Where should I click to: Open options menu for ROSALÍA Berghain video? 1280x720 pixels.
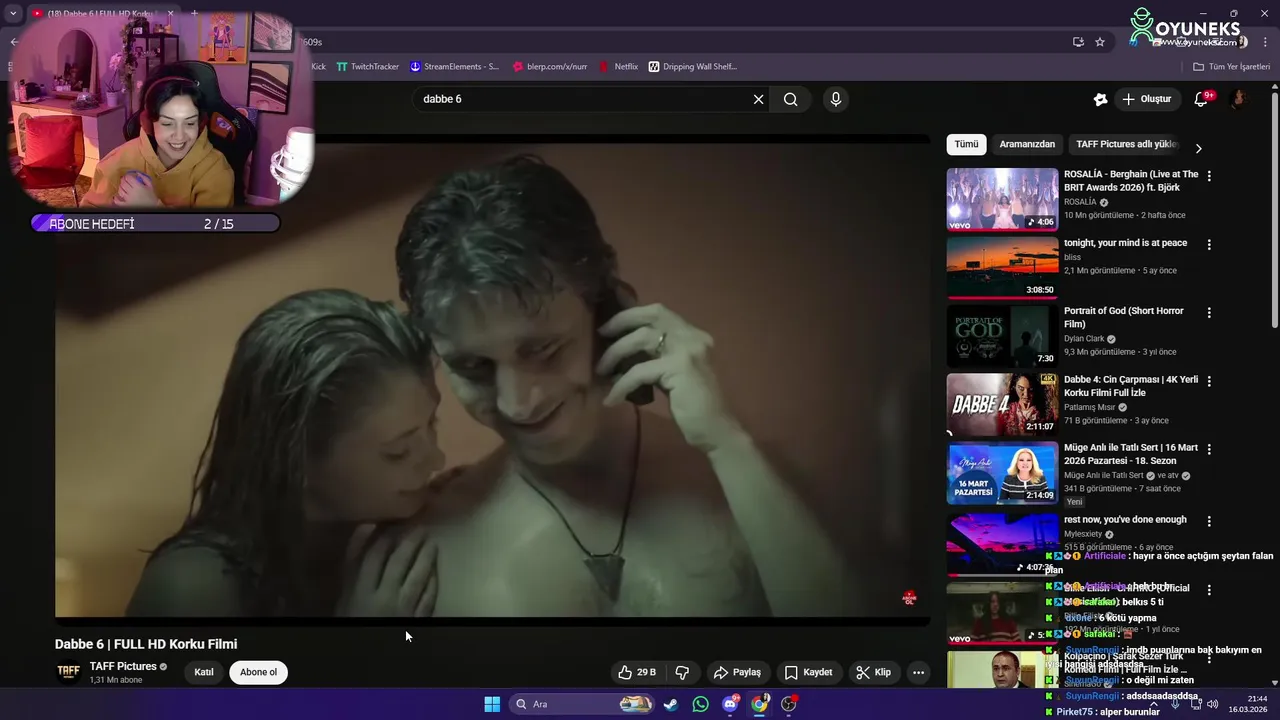click(1209, 176)
